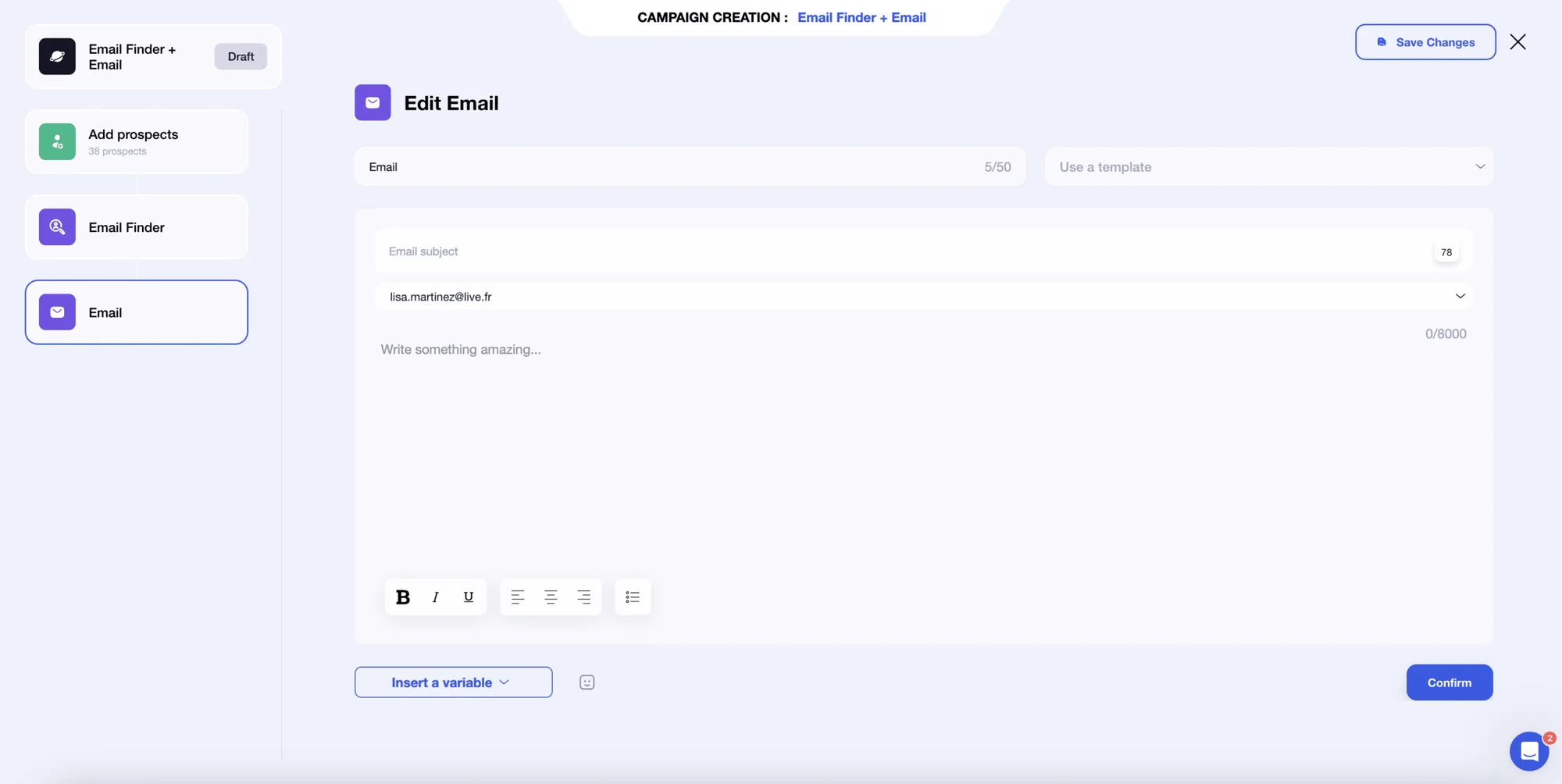This screenshot has width=1562, height=784.
Task: Open the chat support widget
Action: pyautogui.click(x=1529, y=751)
